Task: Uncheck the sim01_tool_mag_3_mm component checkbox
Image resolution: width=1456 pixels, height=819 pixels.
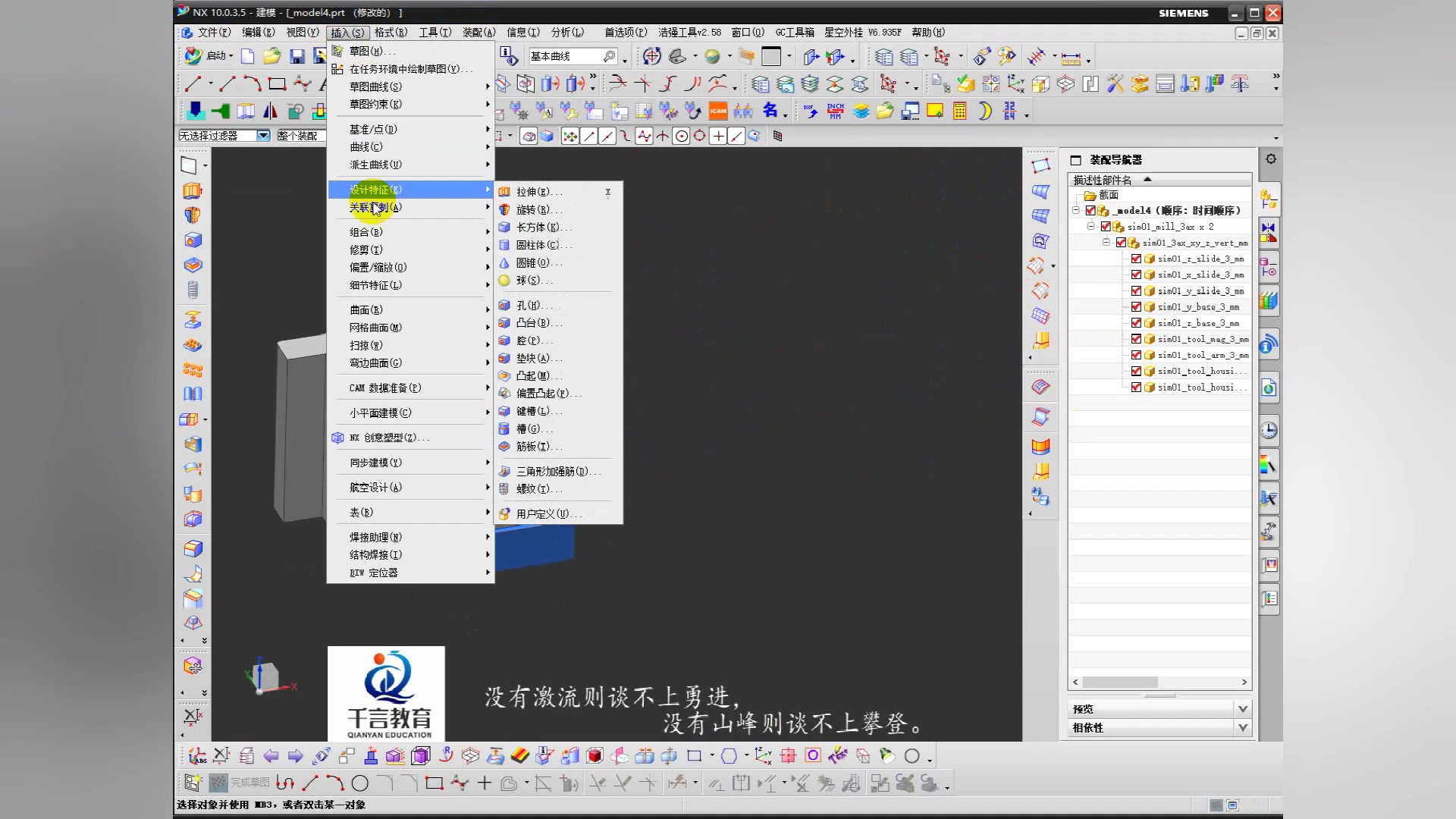Action: pos(1136,339)
